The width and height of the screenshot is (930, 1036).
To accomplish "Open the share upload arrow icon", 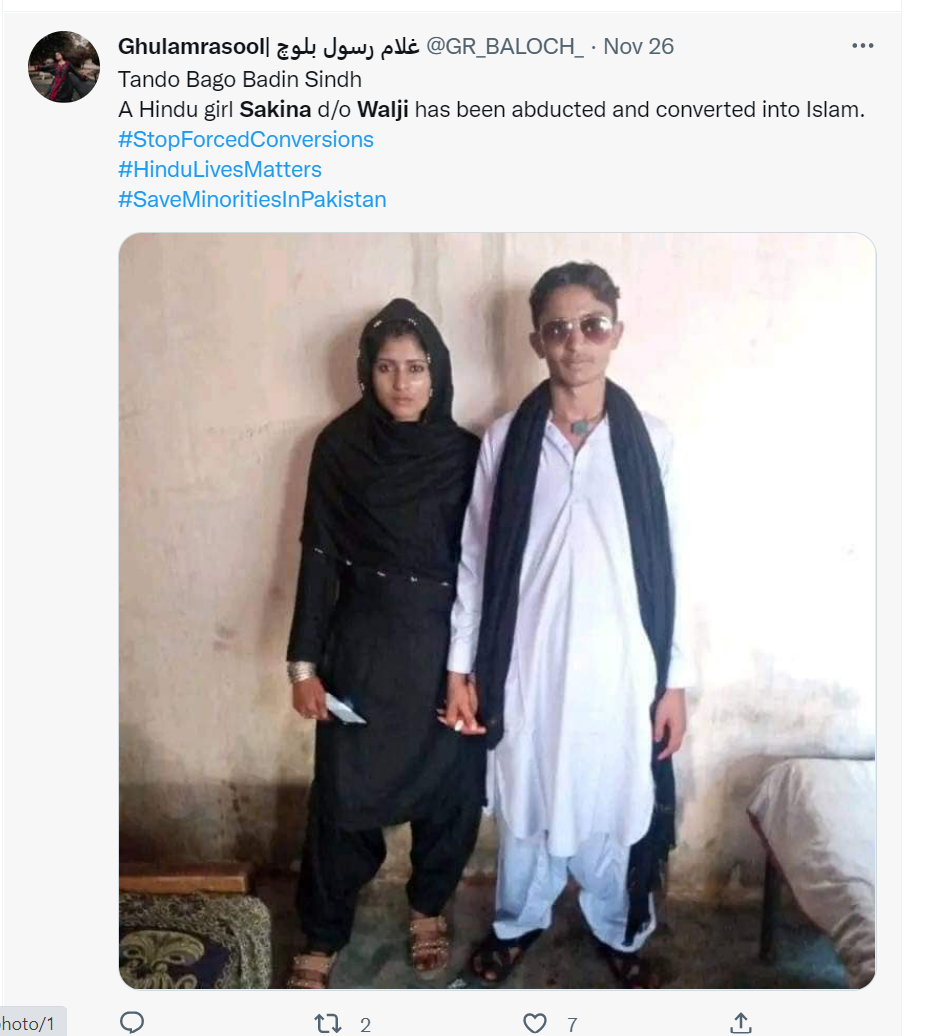I will 741,1022.
